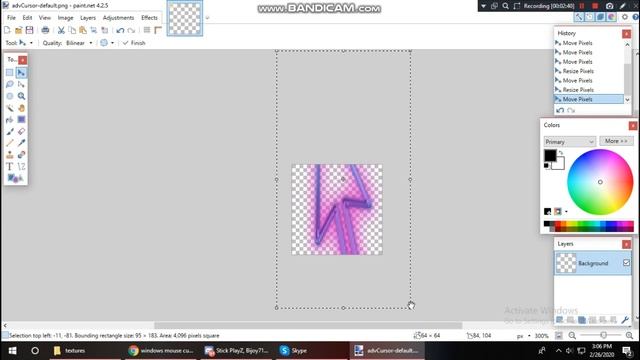Viewport: 640px width, 360px height.
Task: Cut the selection with the scissors icon
Action: click(61, 30)
